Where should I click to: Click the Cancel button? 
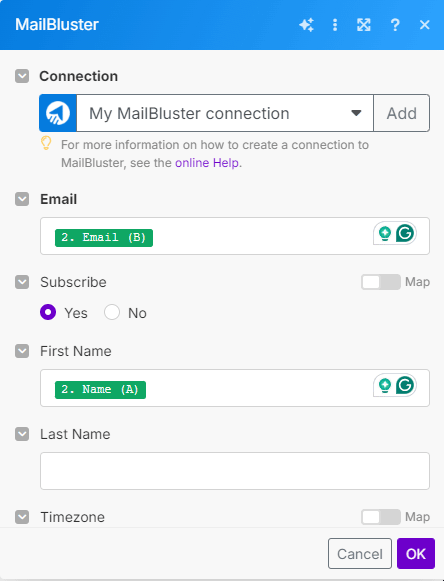pyautogui.click(x=359, y=554)
